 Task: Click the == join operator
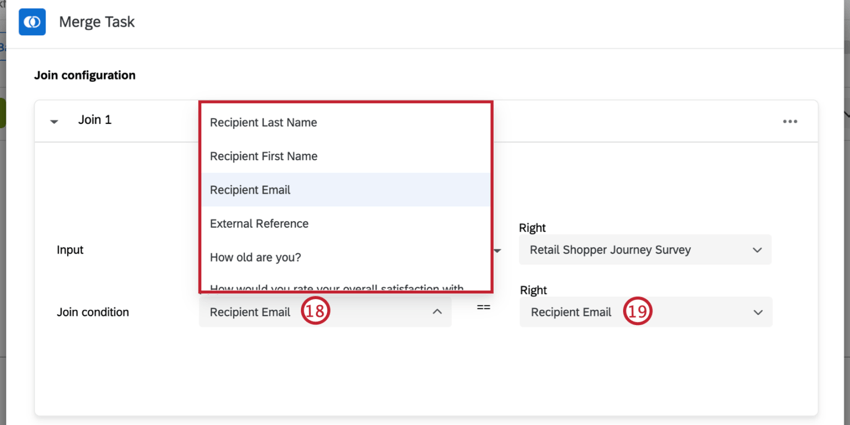click(483, 307)
